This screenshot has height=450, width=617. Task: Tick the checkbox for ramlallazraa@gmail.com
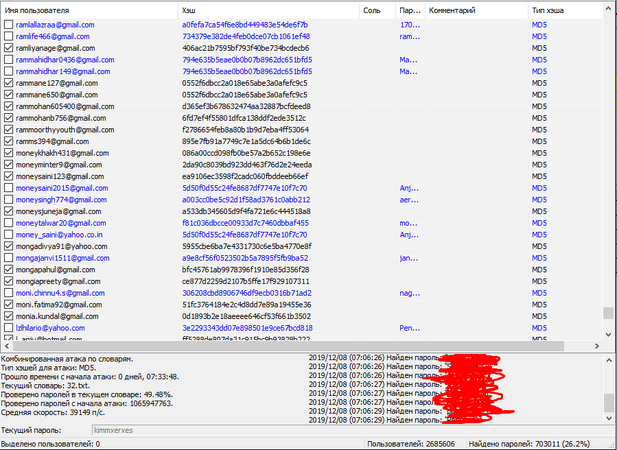click(8, 25)
